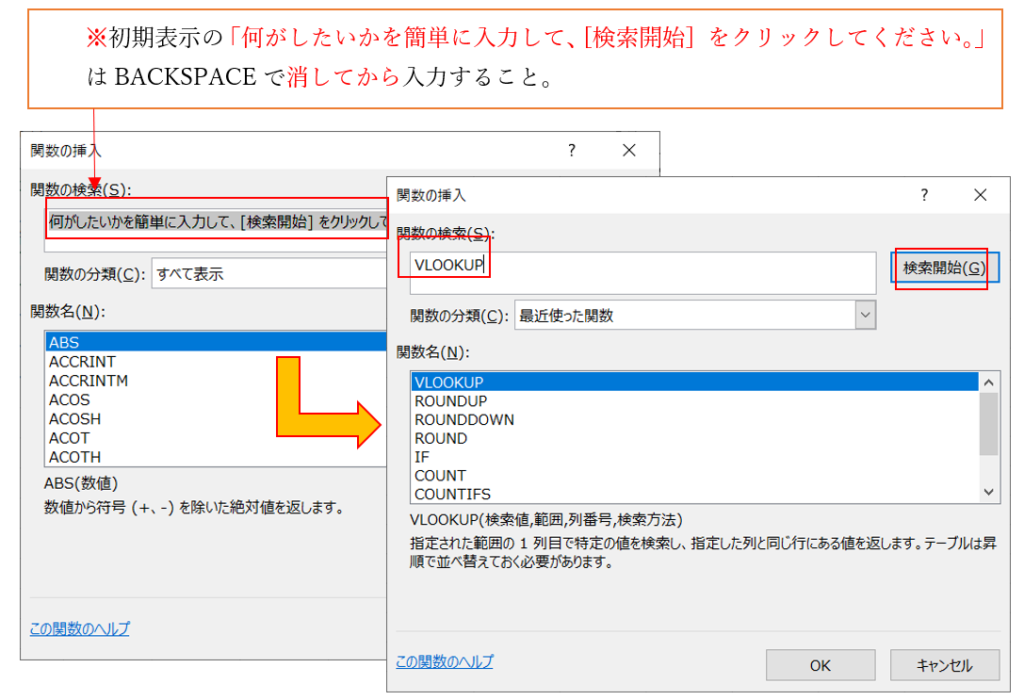Open 関数の分類 dropdown showing 最近使った関数
Viewport: 1024px width, 700px height.
(x=695, y=316)
